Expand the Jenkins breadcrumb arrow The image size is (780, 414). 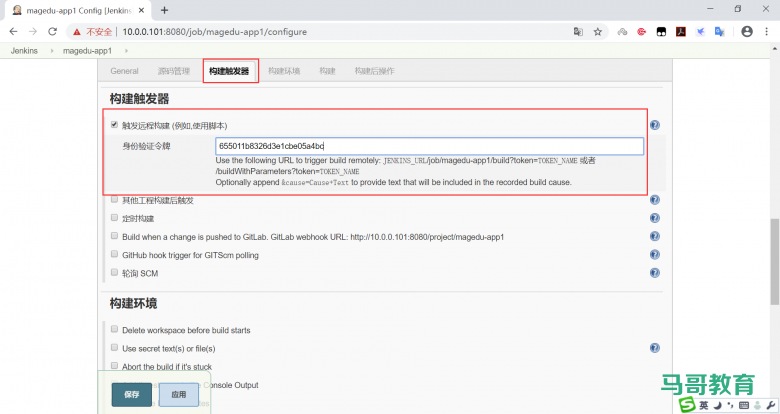(x=52, y=51)
